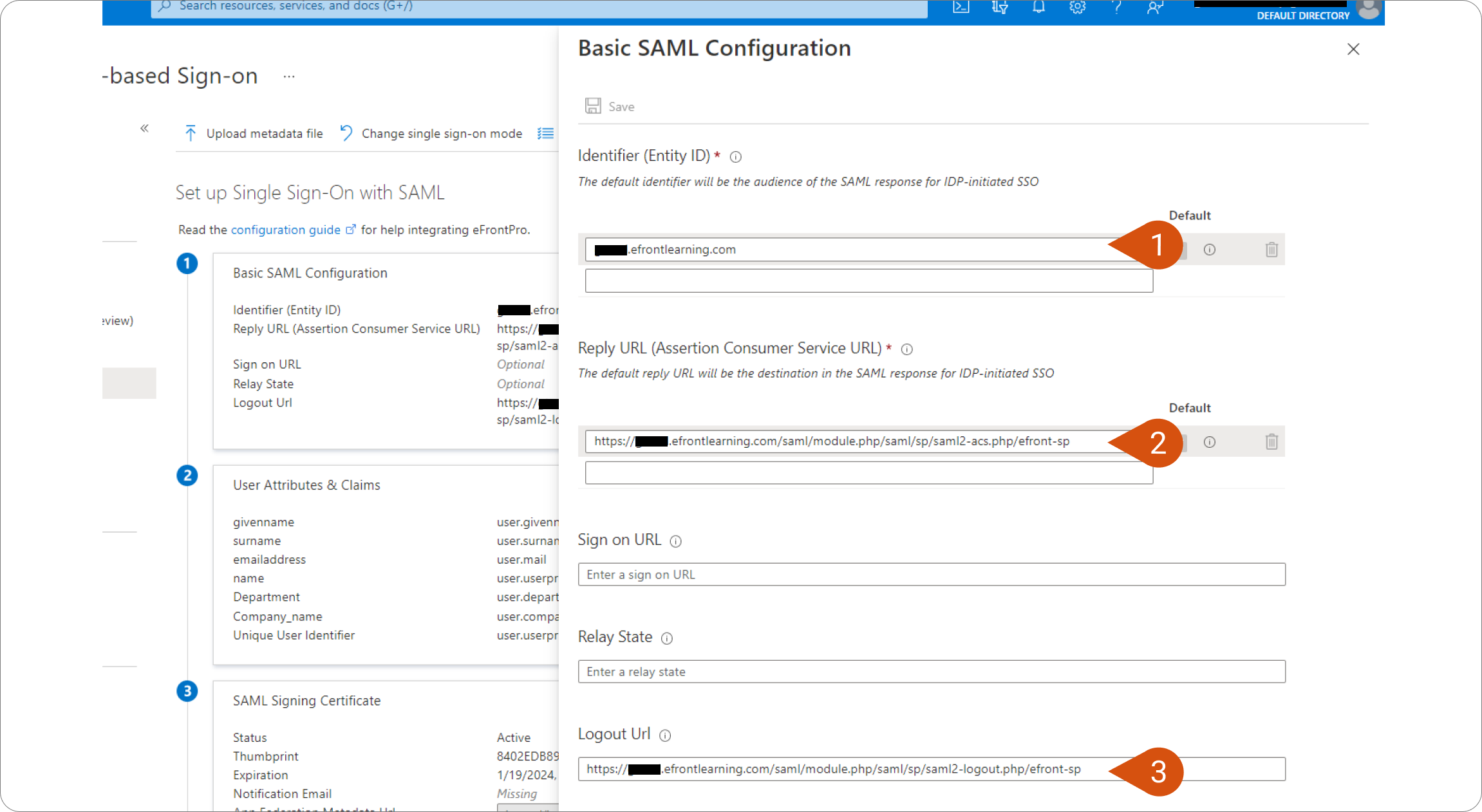Show info tooltip for Logout Url
1482x812 pixels.
pos(665,735)
